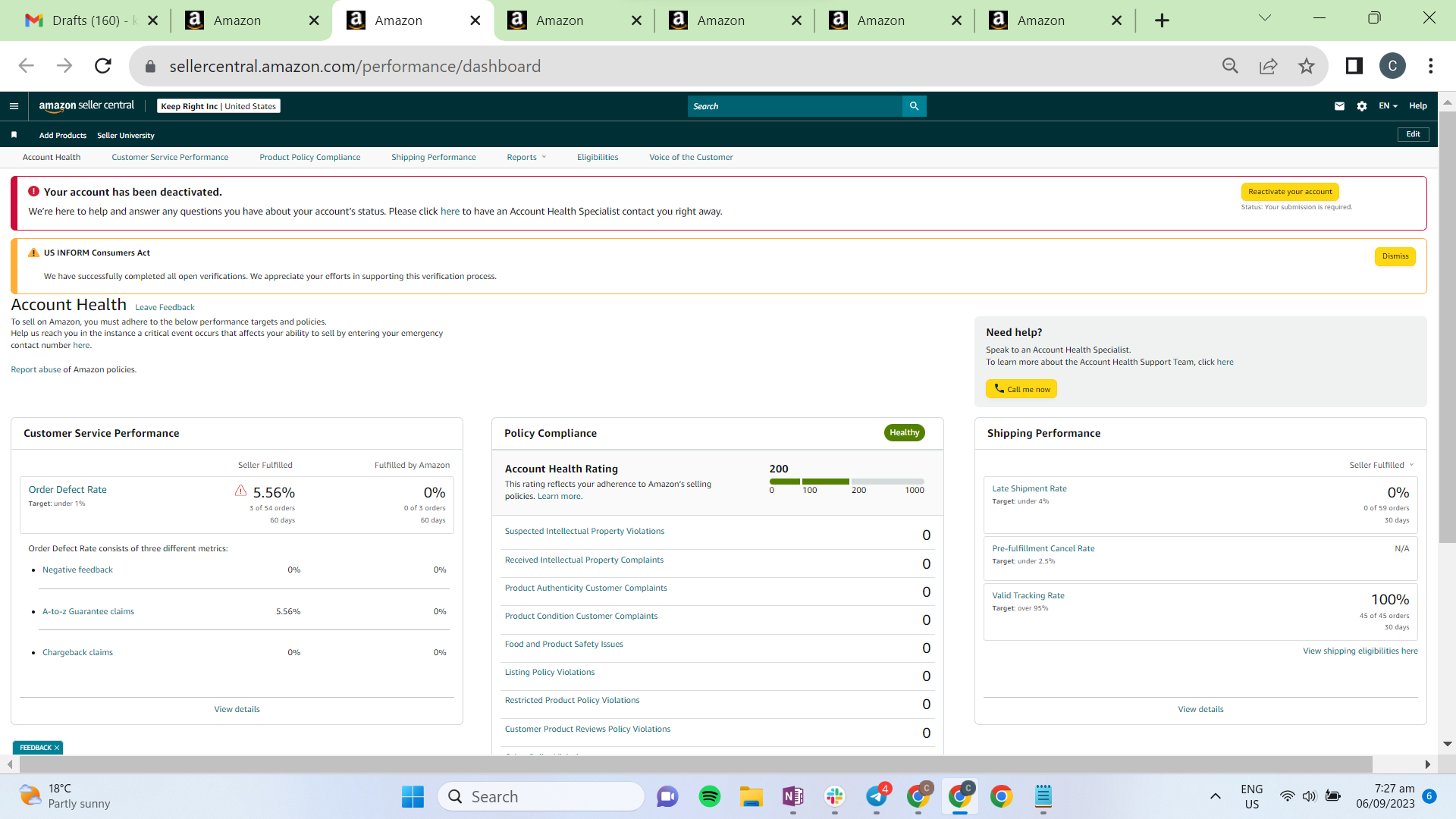
Task: Click the Edit button in the favorites bar
Action: [x=1414, y=134]
